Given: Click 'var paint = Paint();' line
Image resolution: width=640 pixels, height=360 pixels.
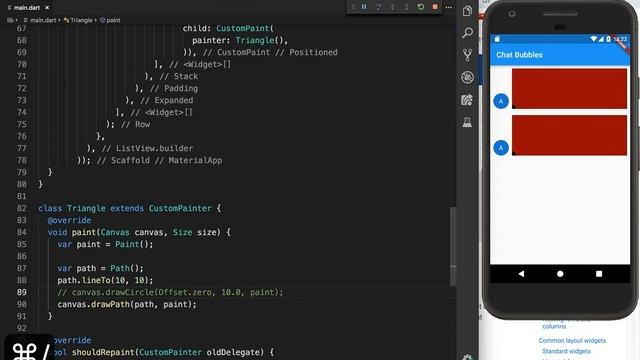Looking at the screenshot, I should (x=105, y=244).
